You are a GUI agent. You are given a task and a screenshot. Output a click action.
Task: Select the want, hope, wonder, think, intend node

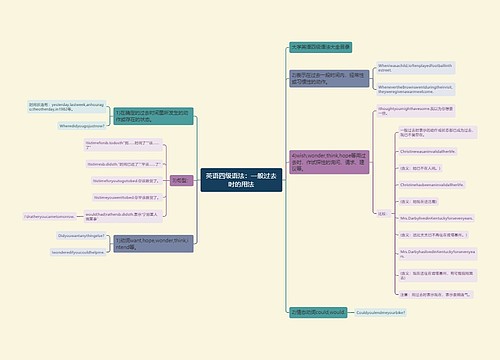click(x=153, y=244)
